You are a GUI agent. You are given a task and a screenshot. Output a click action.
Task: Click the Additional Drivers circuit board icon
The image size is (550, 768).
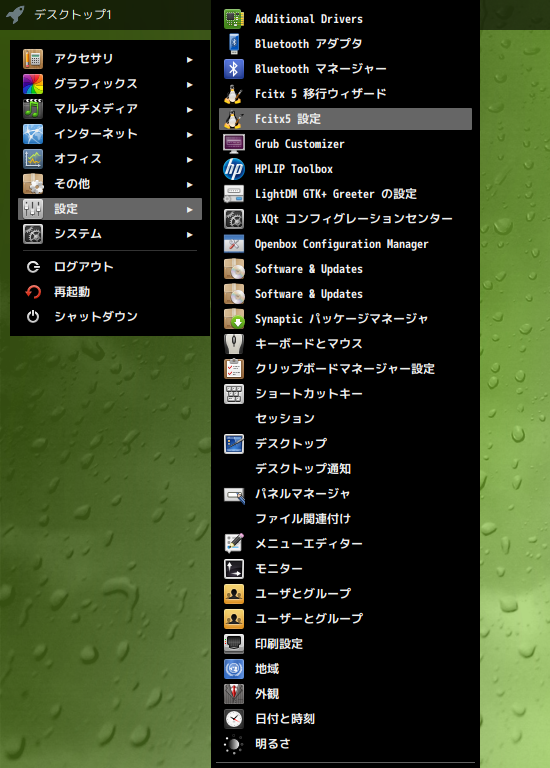tap(234, 19)
